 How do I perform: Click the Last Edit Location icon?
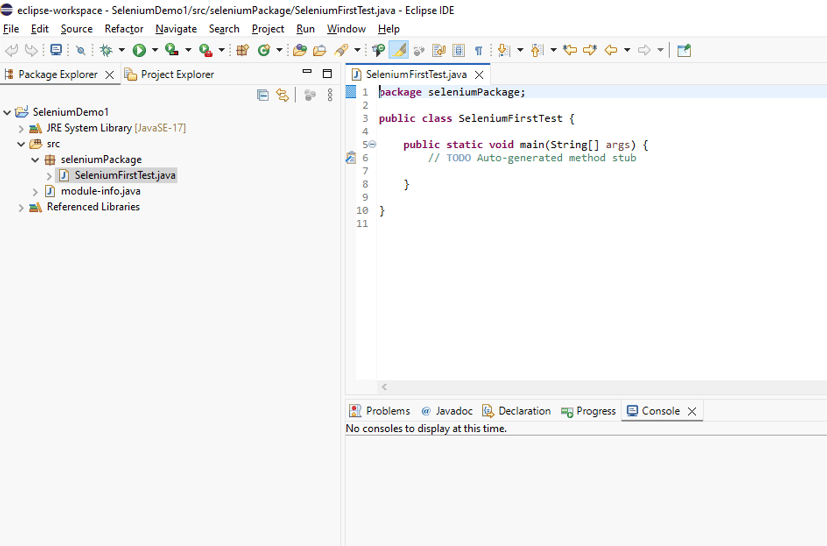point(570,50)
